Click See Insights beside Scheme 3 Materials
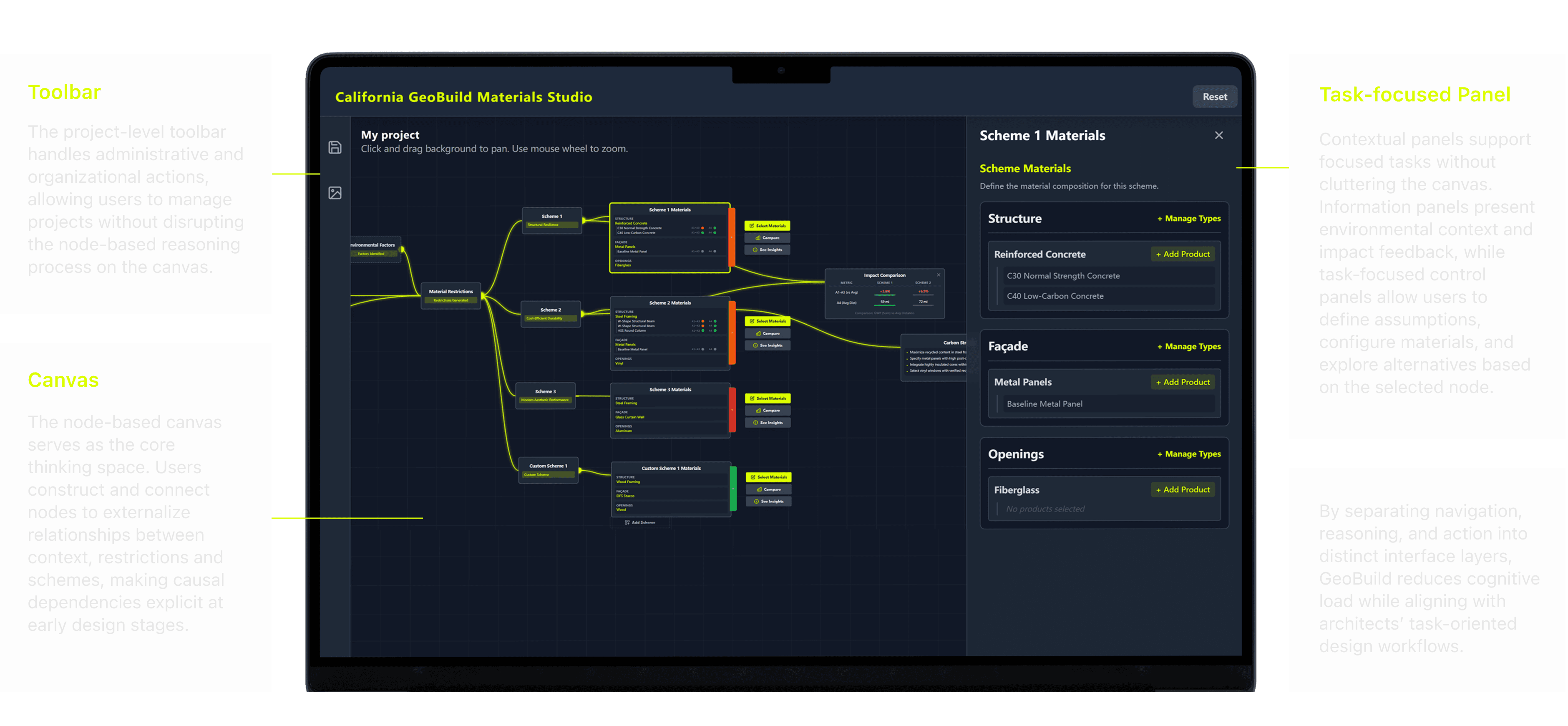 click(x=768, y=423)
